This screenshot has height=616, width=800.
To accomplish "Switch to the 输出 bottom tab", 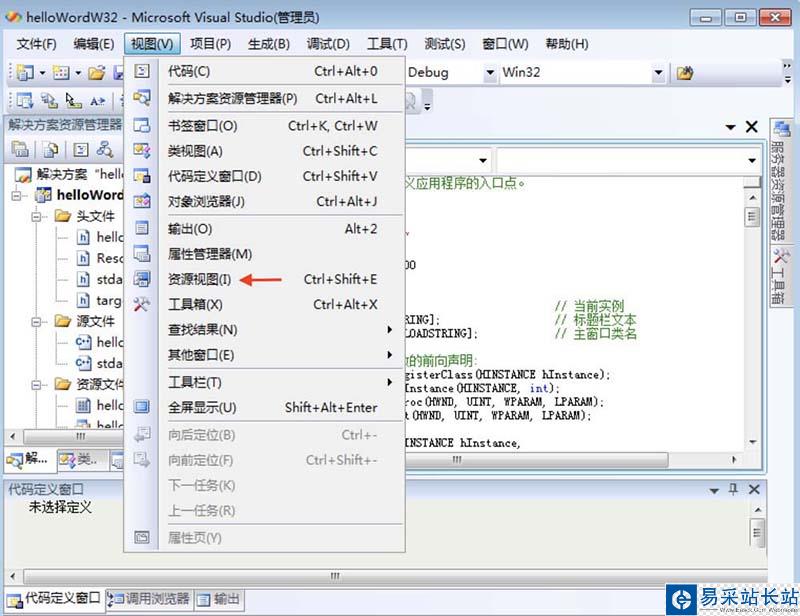I will (219, 599).
